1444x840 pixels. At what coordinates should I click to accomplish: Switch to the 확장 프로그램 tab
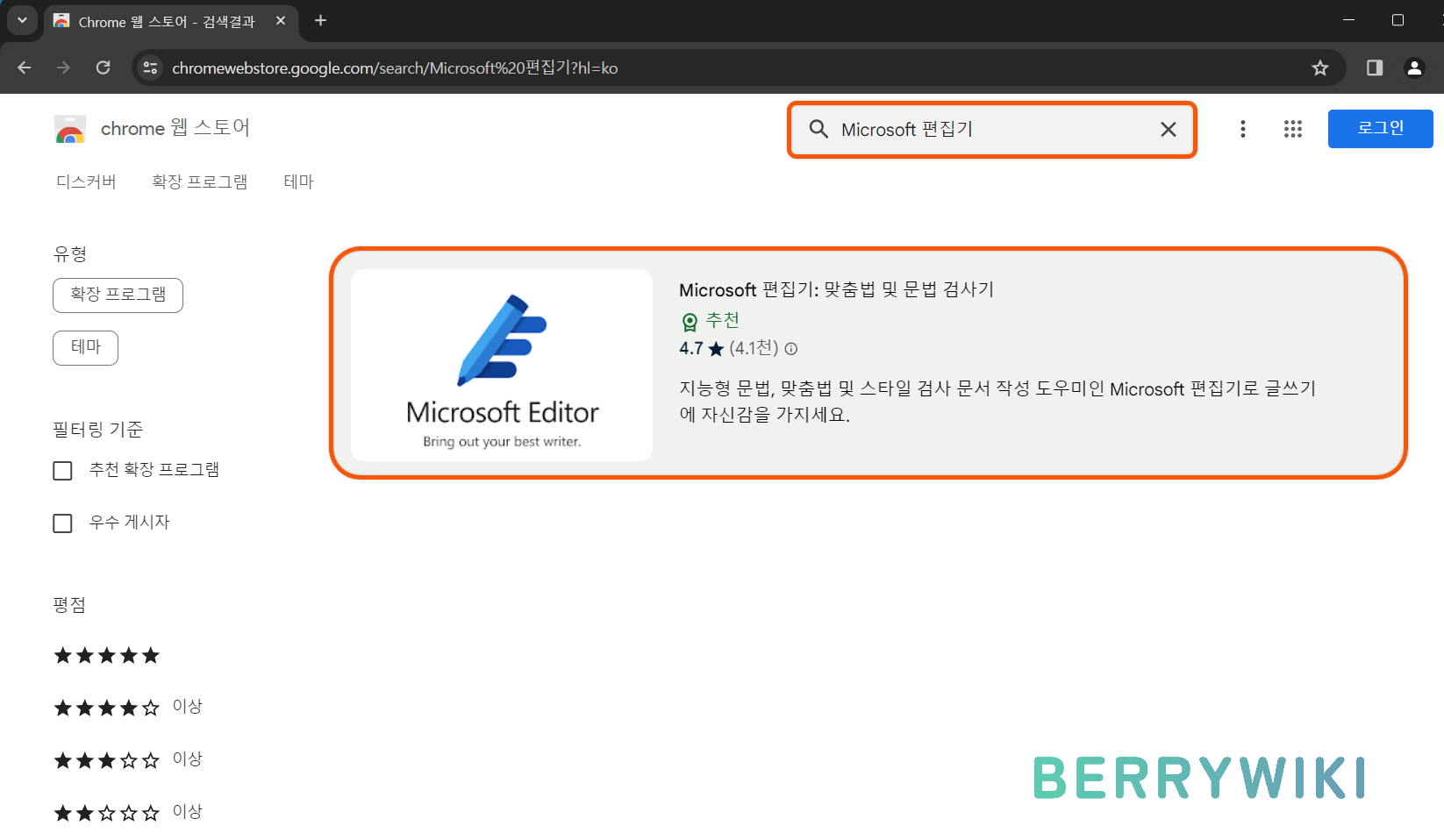coord(200,182)
